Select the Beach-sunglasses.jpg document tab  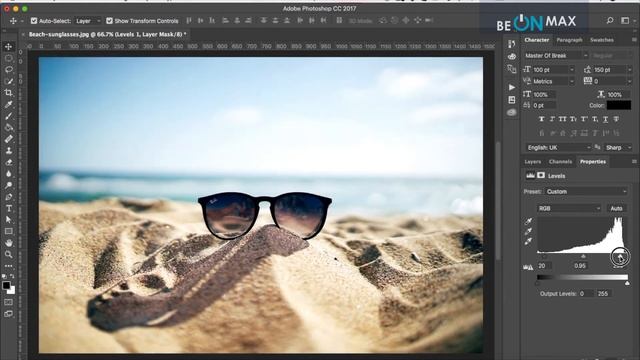(x=107, y=34)
